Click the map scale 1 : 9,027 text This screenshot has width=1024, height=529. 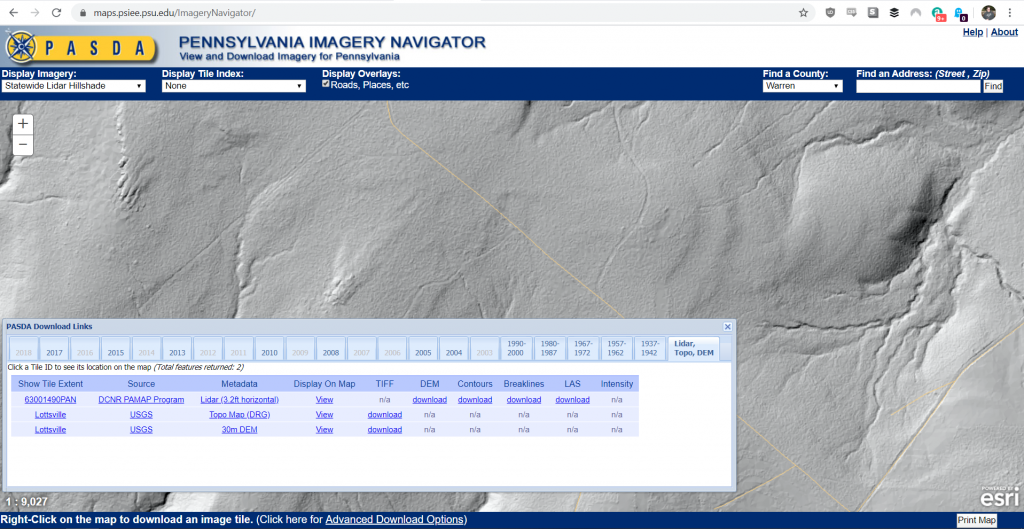27,502
